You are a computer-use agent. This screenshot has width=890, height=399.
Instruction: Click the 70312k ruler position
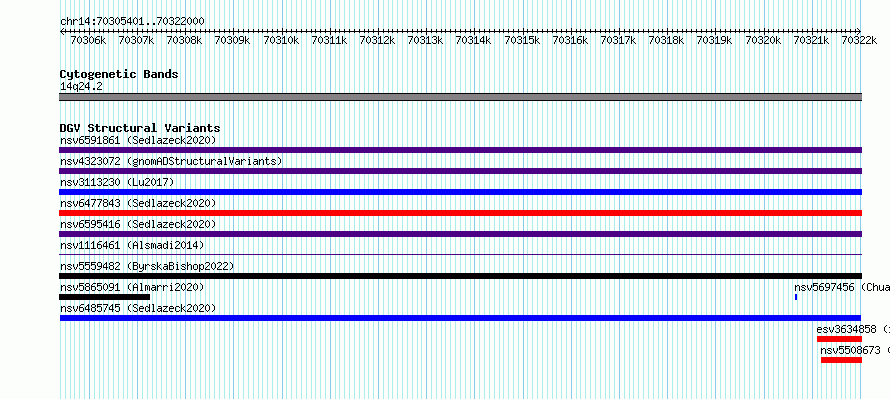tap(377, 40)
